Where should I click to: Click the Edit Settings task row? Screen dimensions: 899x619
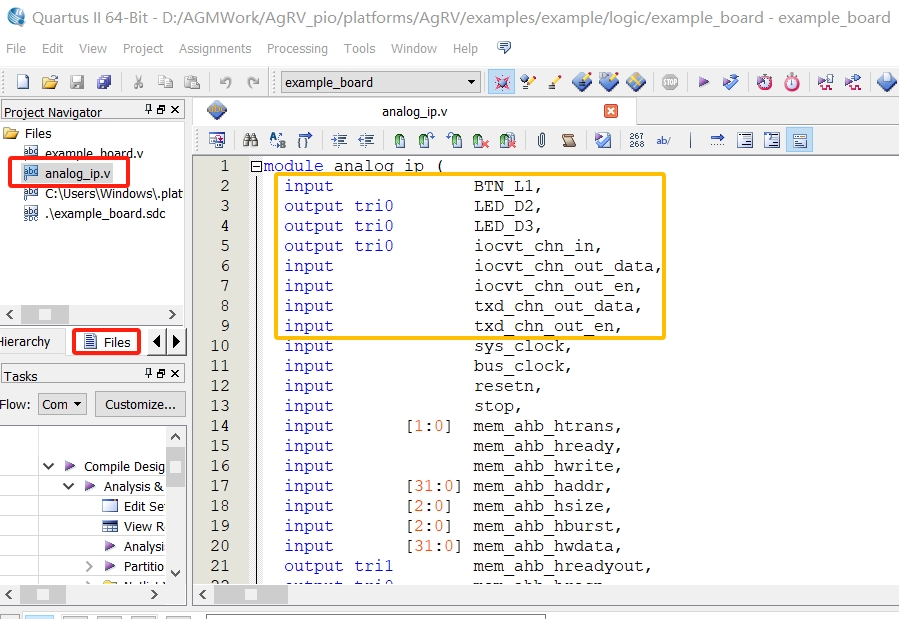134,506
